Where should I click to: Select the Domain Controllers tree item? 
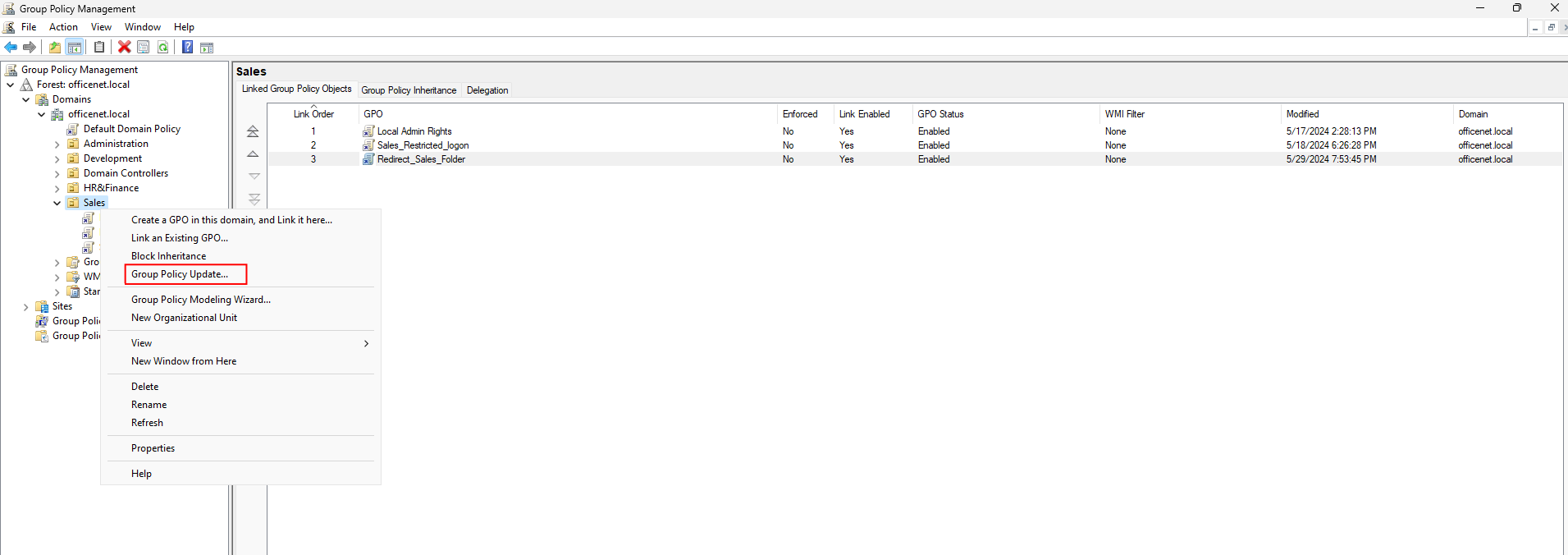pyautogui.click(x=126, y=173)
